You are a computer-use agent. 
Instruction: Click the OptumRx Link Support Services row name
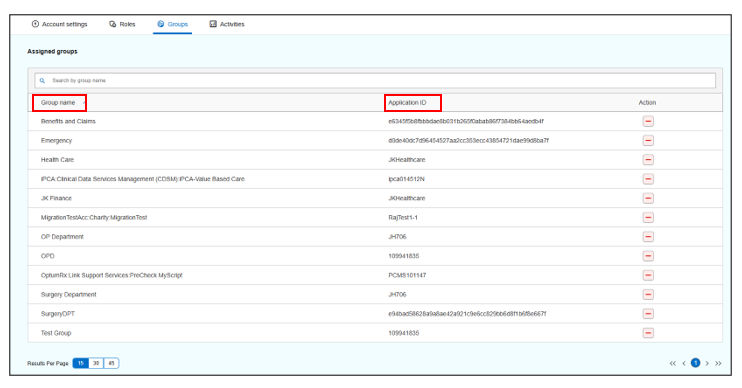112,275
